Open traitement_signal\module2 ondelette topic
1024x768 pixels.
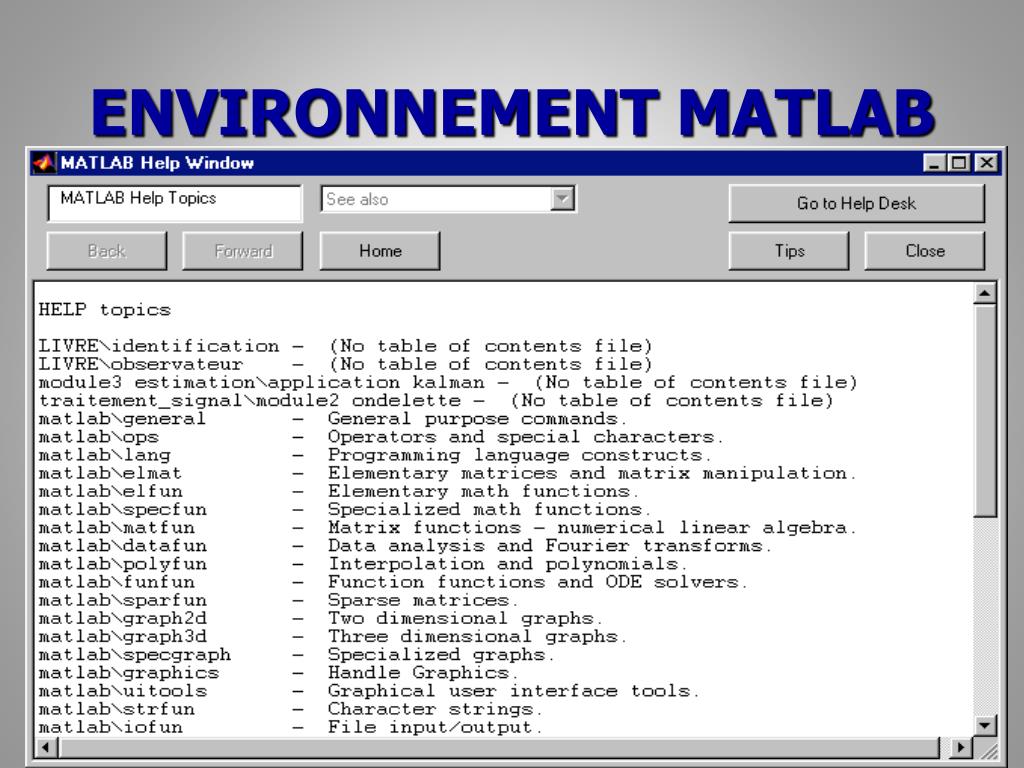(x=249, y=401)
